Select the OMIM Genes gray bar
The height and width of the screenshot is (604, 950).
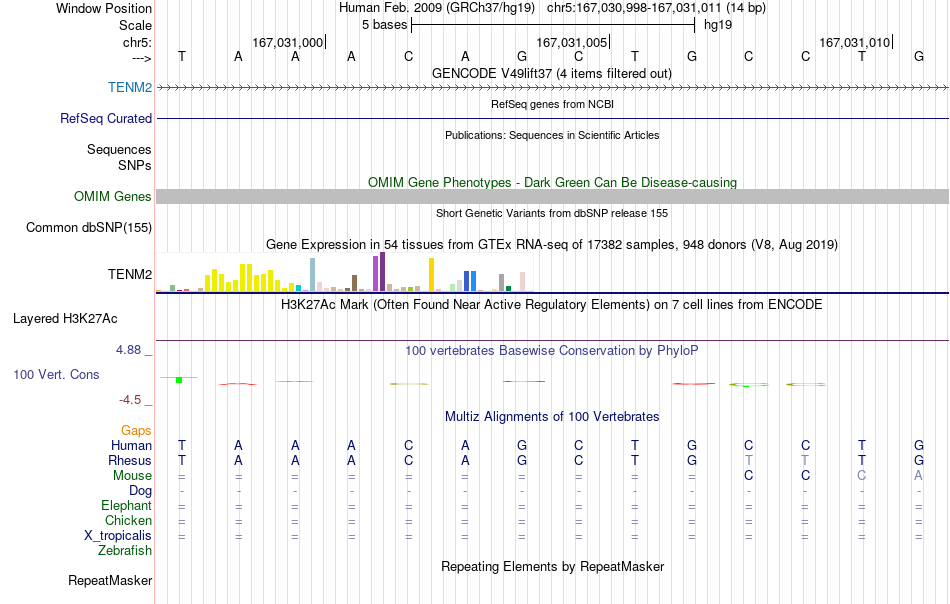pyautogui.click(x=553, y=196)
